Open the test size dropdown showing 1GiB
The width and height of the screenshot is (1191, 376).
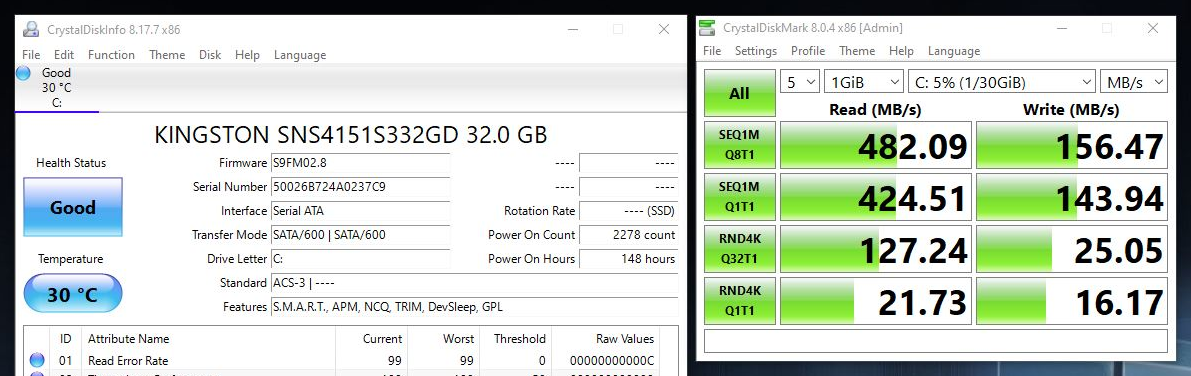[864, 82]
